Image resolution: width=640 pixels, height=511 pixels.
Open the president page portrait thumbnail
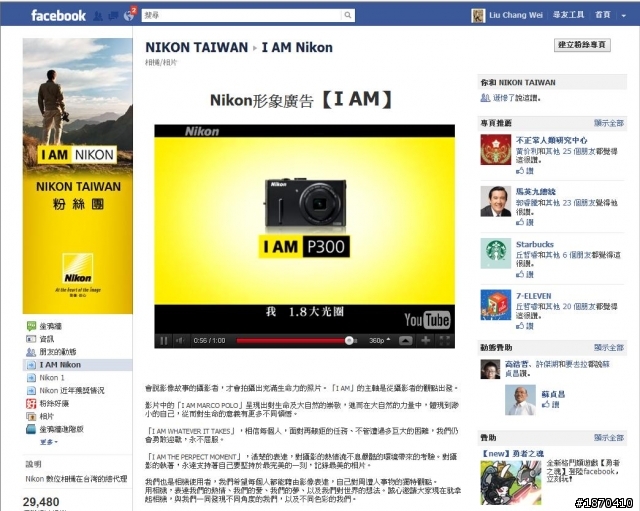(x=496, y=201)
